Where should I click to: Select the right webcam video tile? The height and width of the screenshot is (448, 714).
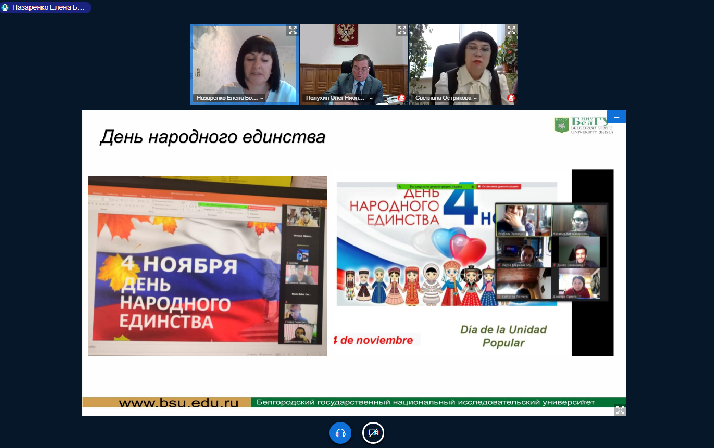465,62
